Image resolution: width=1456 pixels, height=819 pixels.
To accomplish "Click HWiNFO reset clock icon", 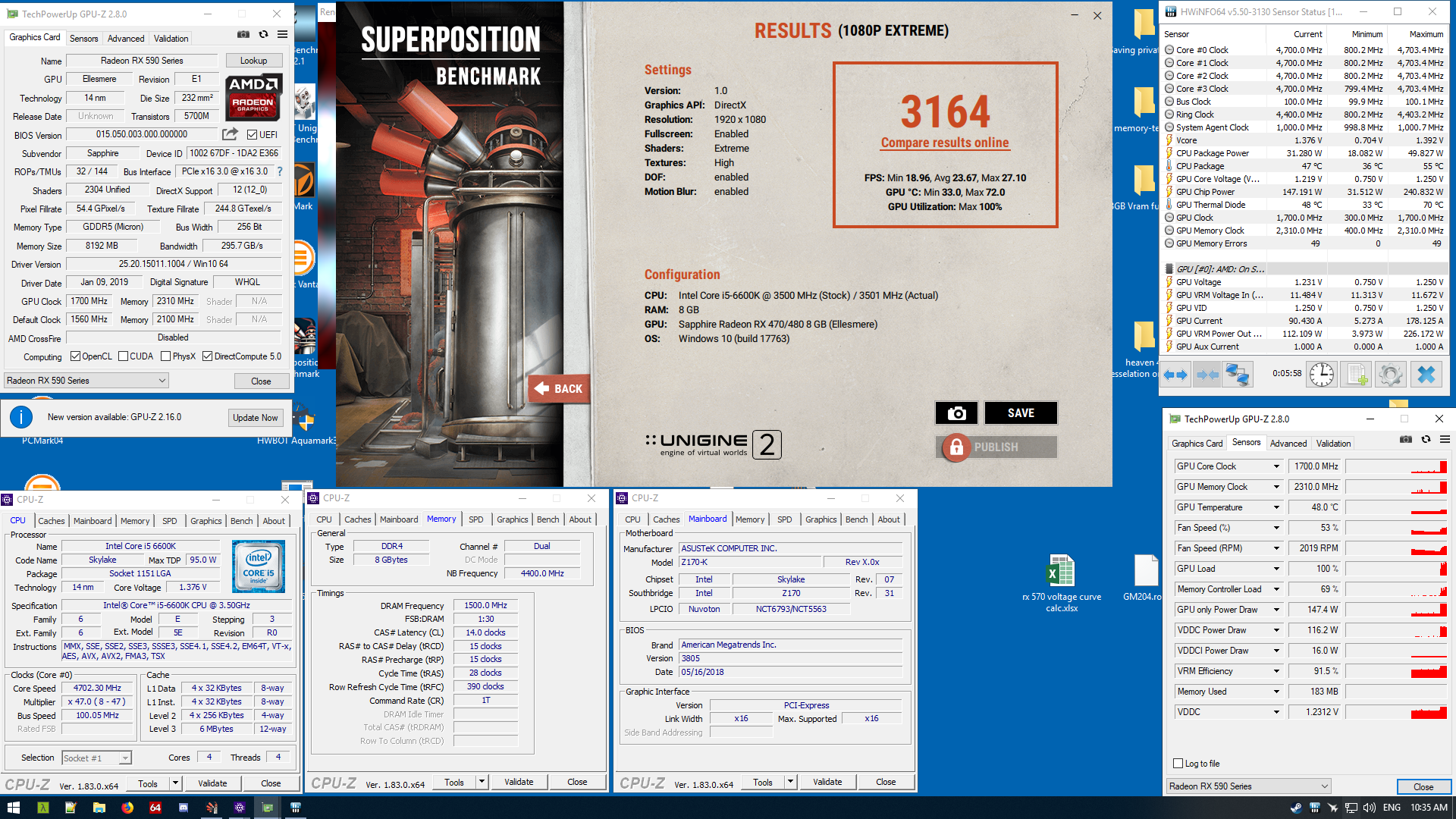I will (x=1322, y=375).
